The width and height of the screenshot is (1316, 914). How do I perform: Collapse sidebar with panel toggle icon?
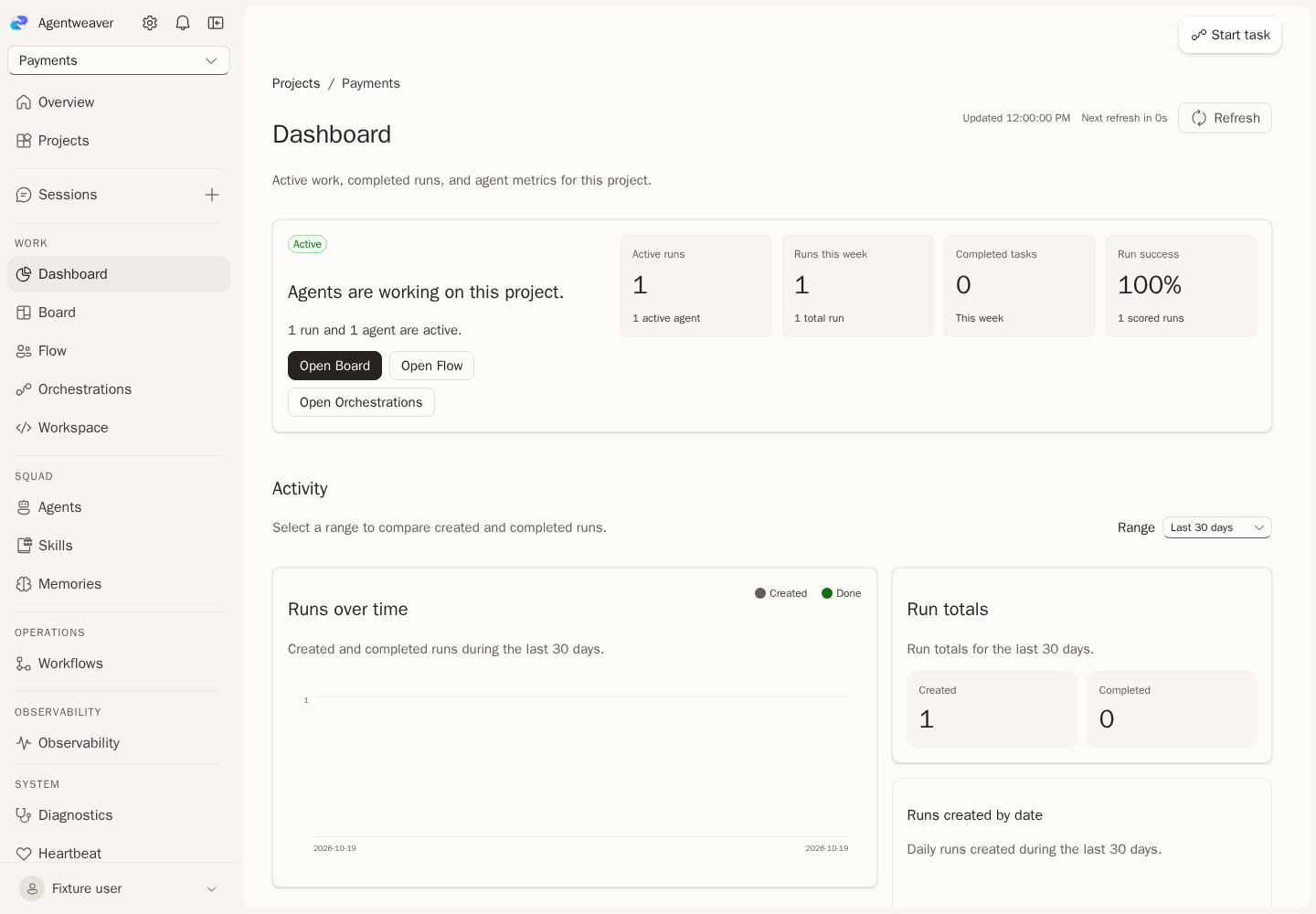[216, 23]
